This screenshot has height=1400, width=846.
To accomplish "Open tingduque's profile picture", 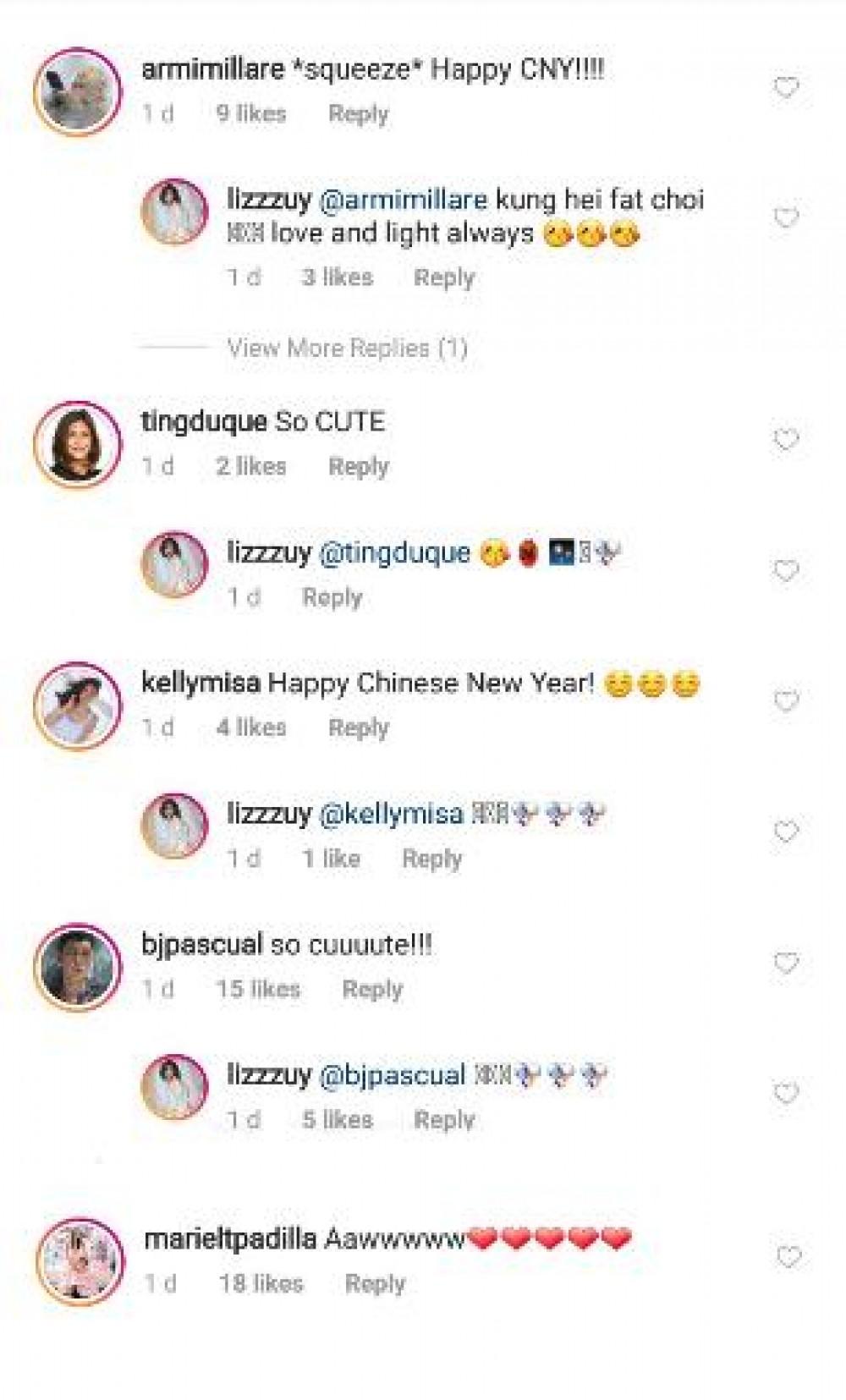I will (x=78, y=445).
